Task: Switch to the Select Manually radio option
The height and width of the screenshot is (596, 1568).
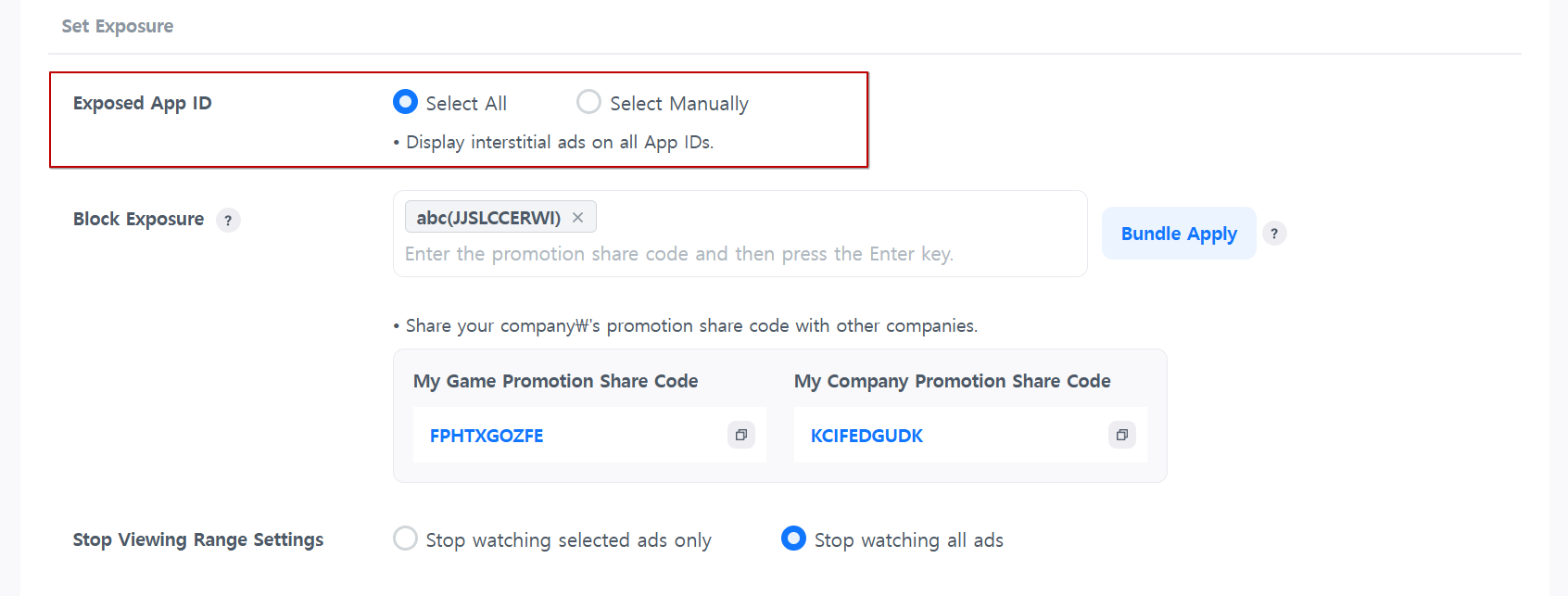Action: point(588,102)
